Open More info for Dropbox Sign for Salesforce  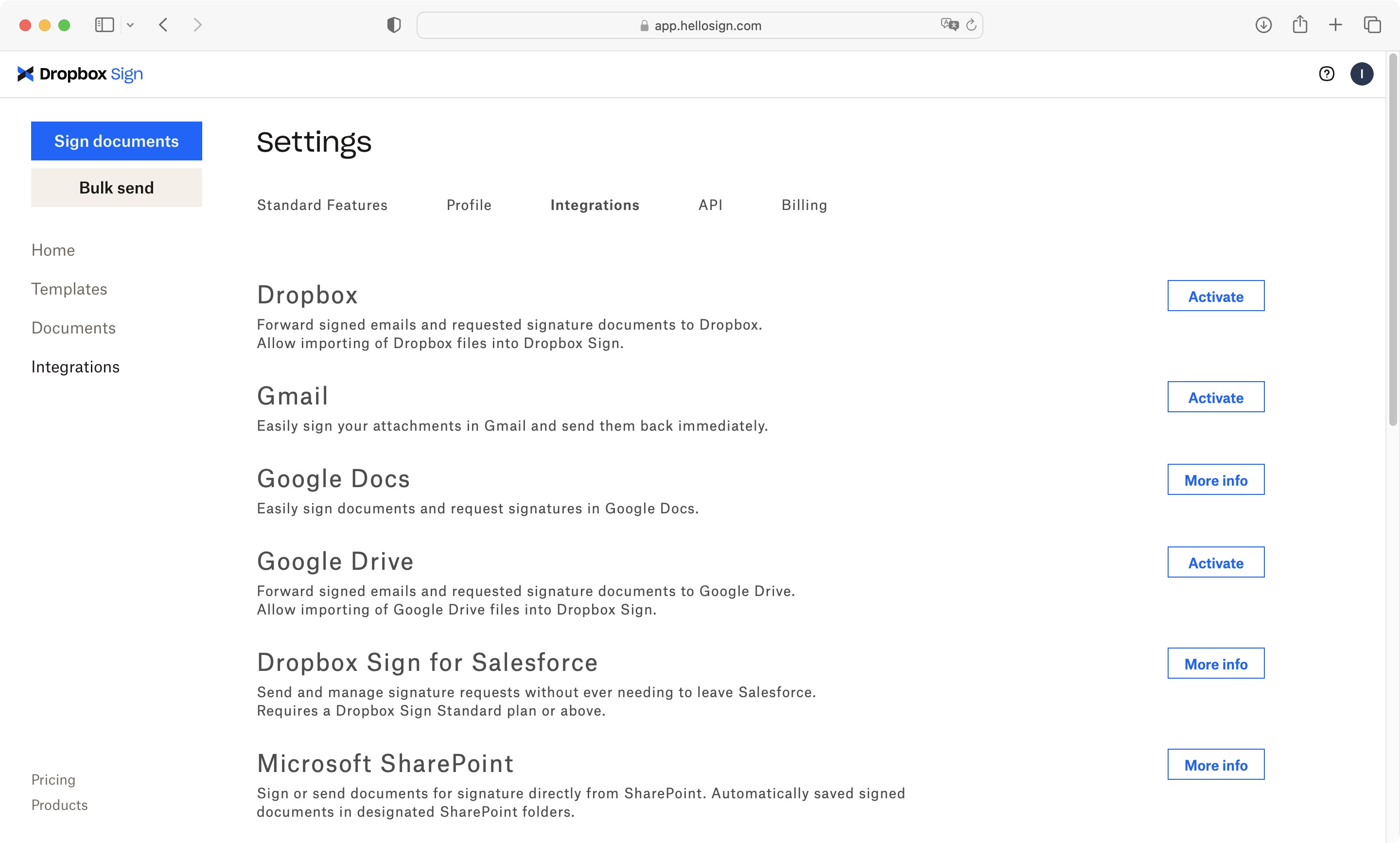pyautogui.click(x=1215, y=664)
